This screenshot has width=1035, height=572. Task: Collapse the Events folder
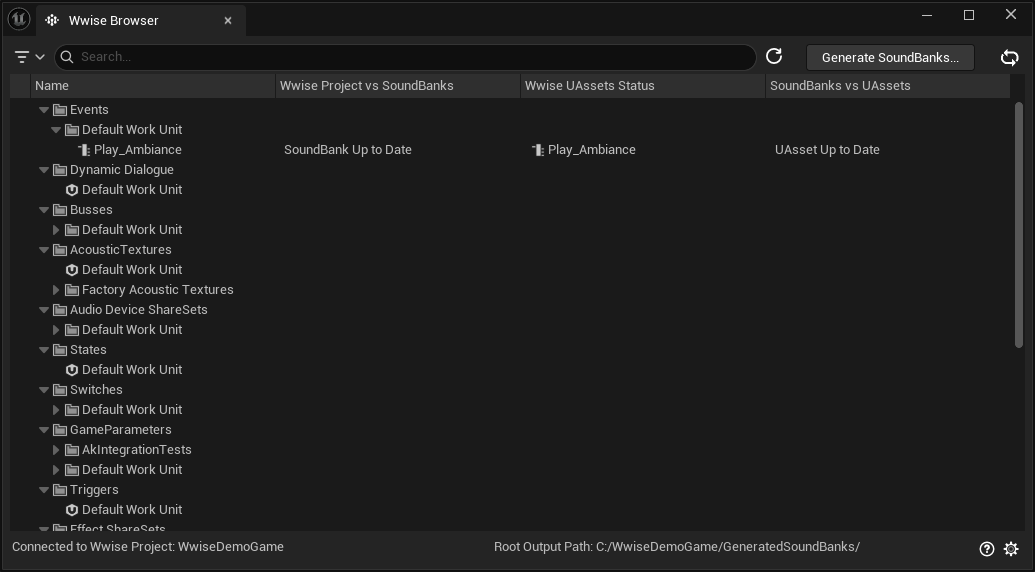pos(44,110)
